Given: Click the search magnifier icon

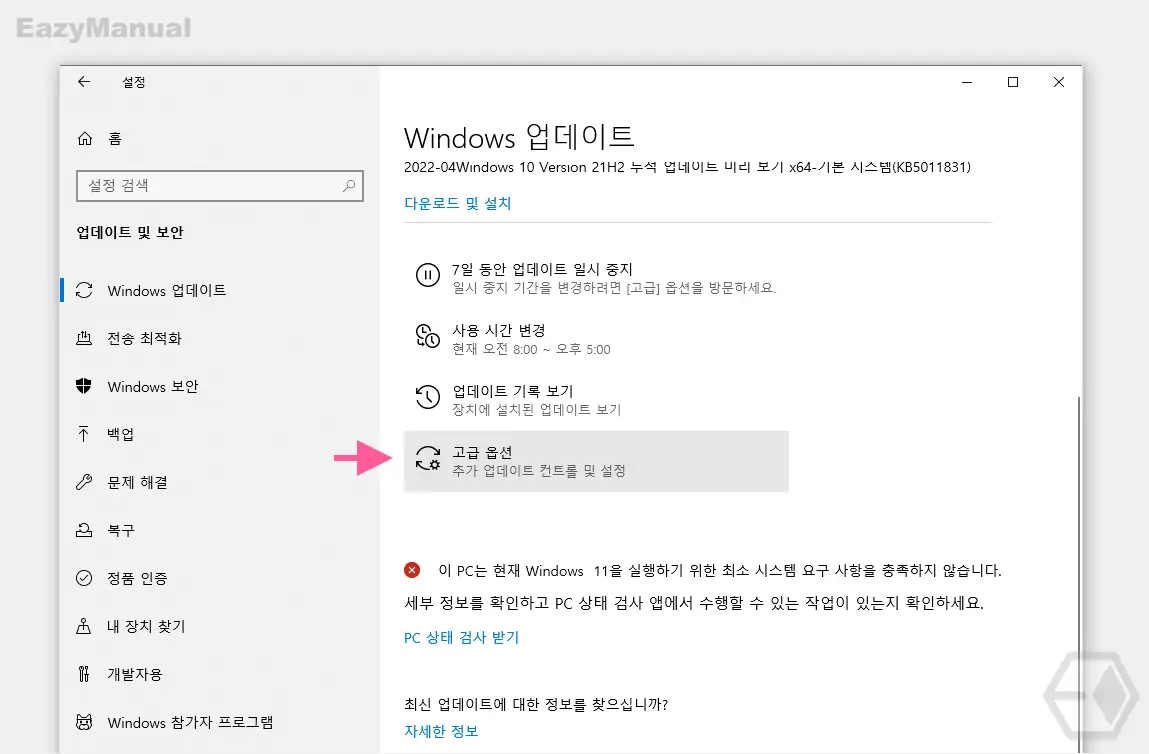Looking at the screenshot, I should [349, 186].
